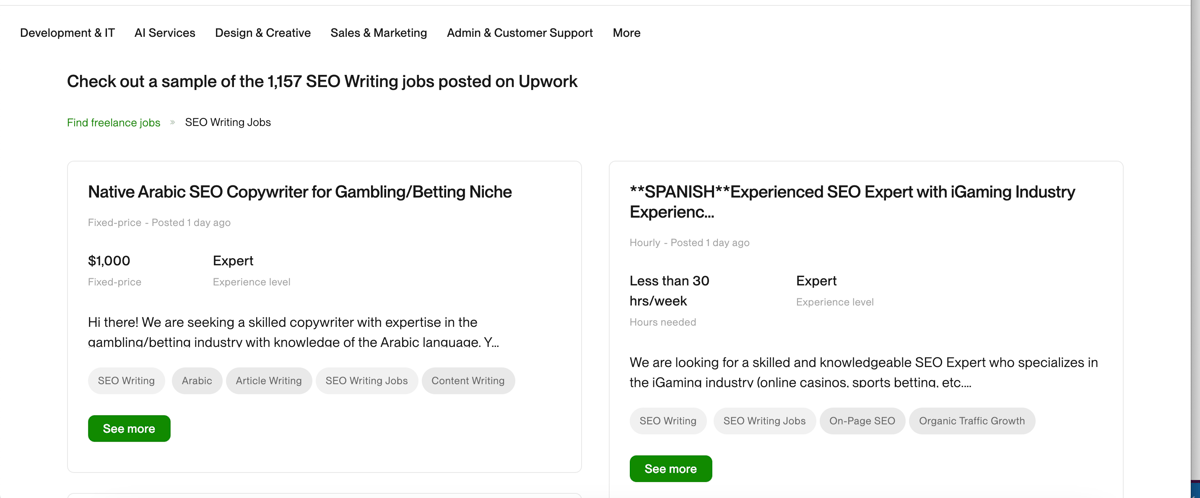See more on the iGaming SEO Expert job
This screenshot has height=498, width=1200.
671,469
